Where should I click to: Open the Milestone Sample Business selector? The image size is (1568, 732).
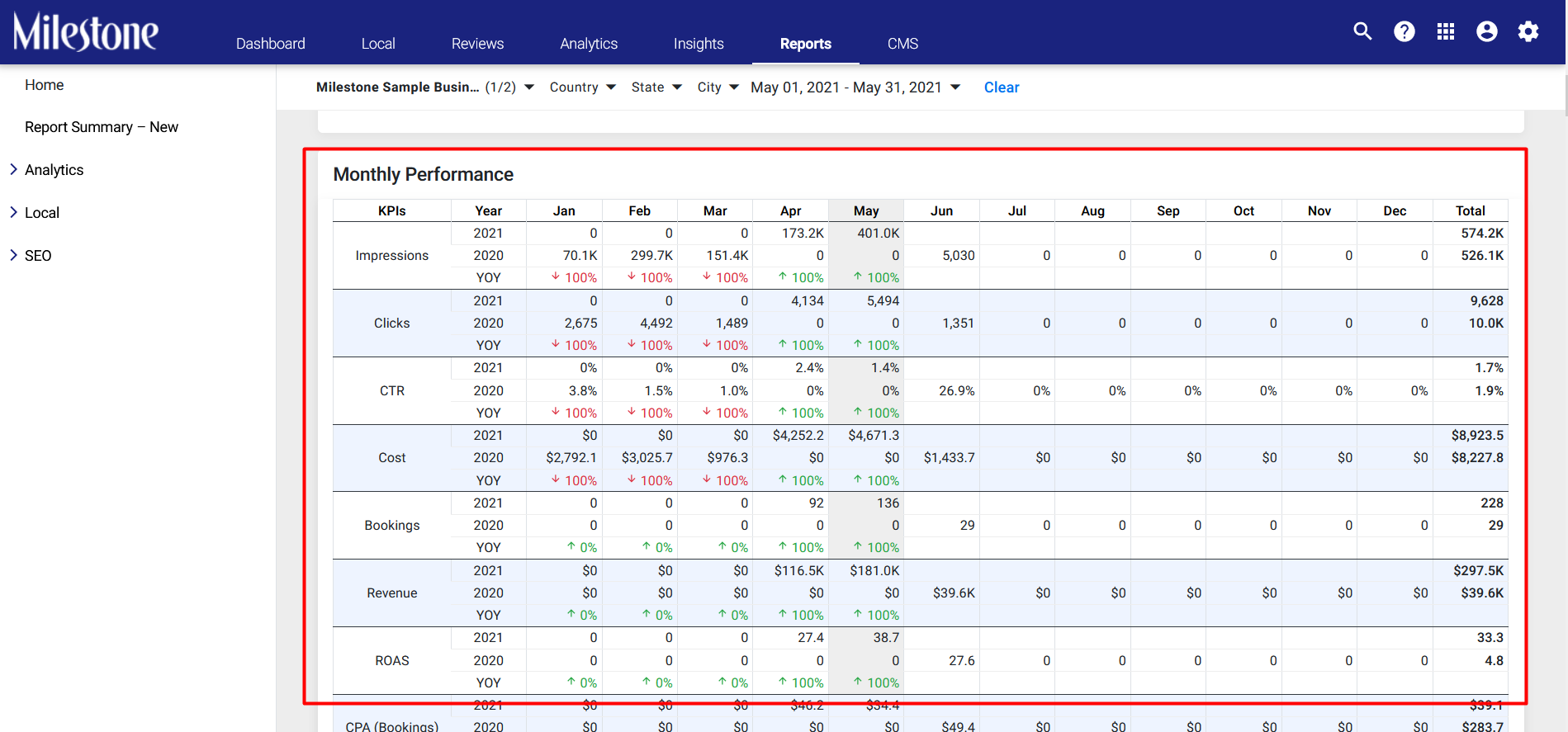[x=425, y=87]
